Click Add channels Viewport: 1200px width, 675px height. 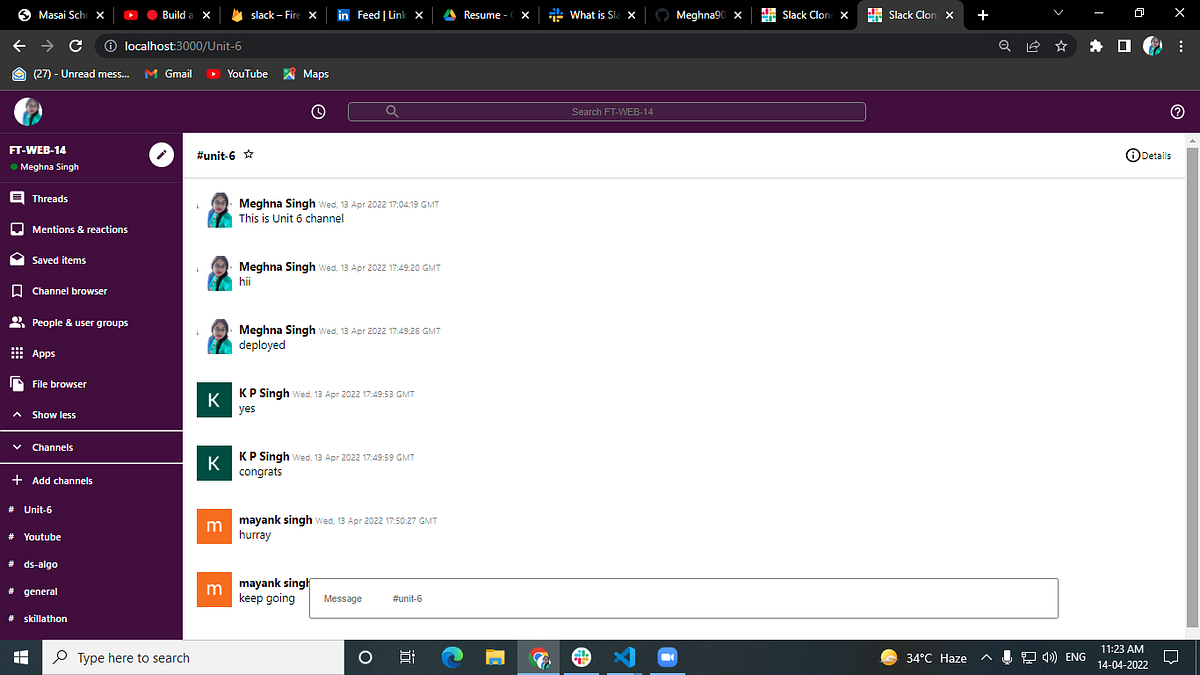[x=61, y=480]
